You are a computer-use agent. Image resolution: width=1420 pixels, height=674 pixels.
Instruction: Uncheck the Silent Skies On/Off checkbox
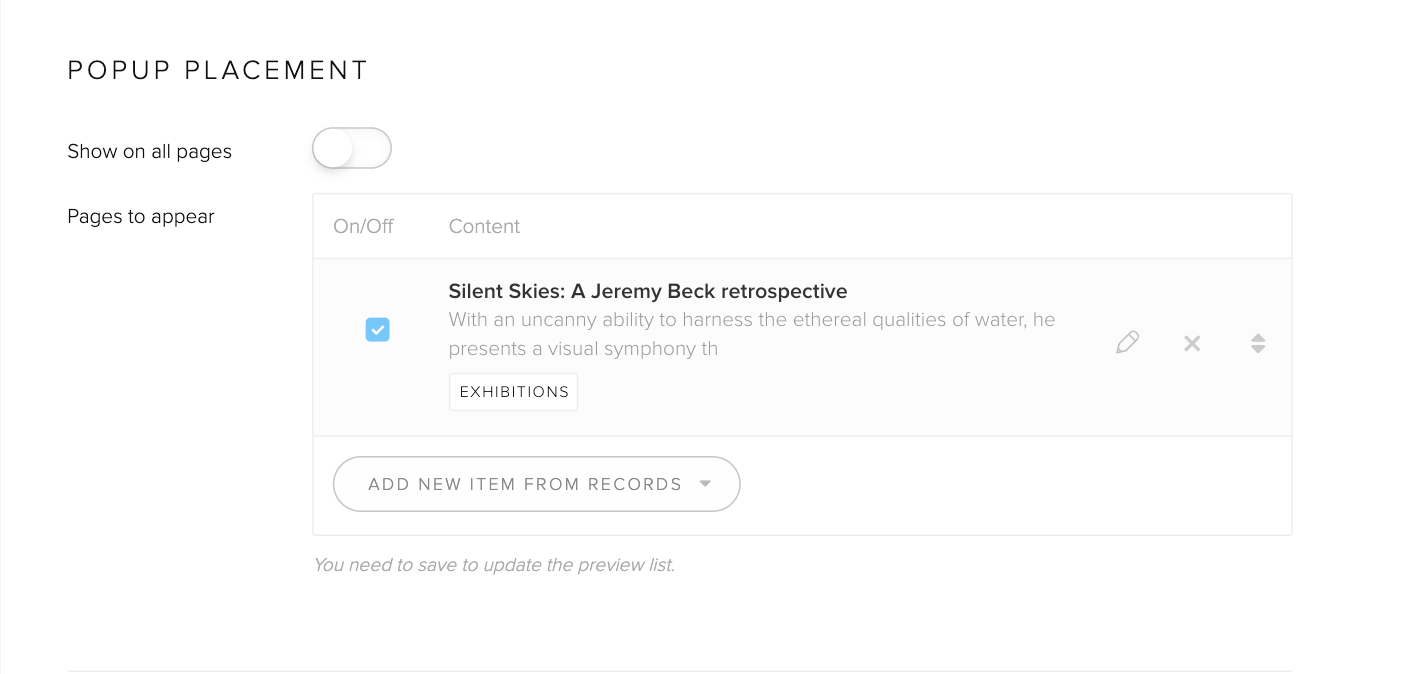pos(377,329)
